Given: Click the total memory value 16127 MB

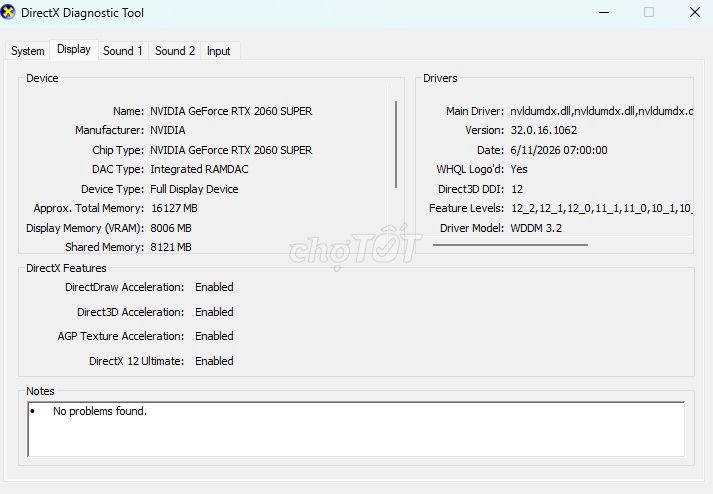Looking at the screenshot, I should pyautogui.click(x=174, y=208).
